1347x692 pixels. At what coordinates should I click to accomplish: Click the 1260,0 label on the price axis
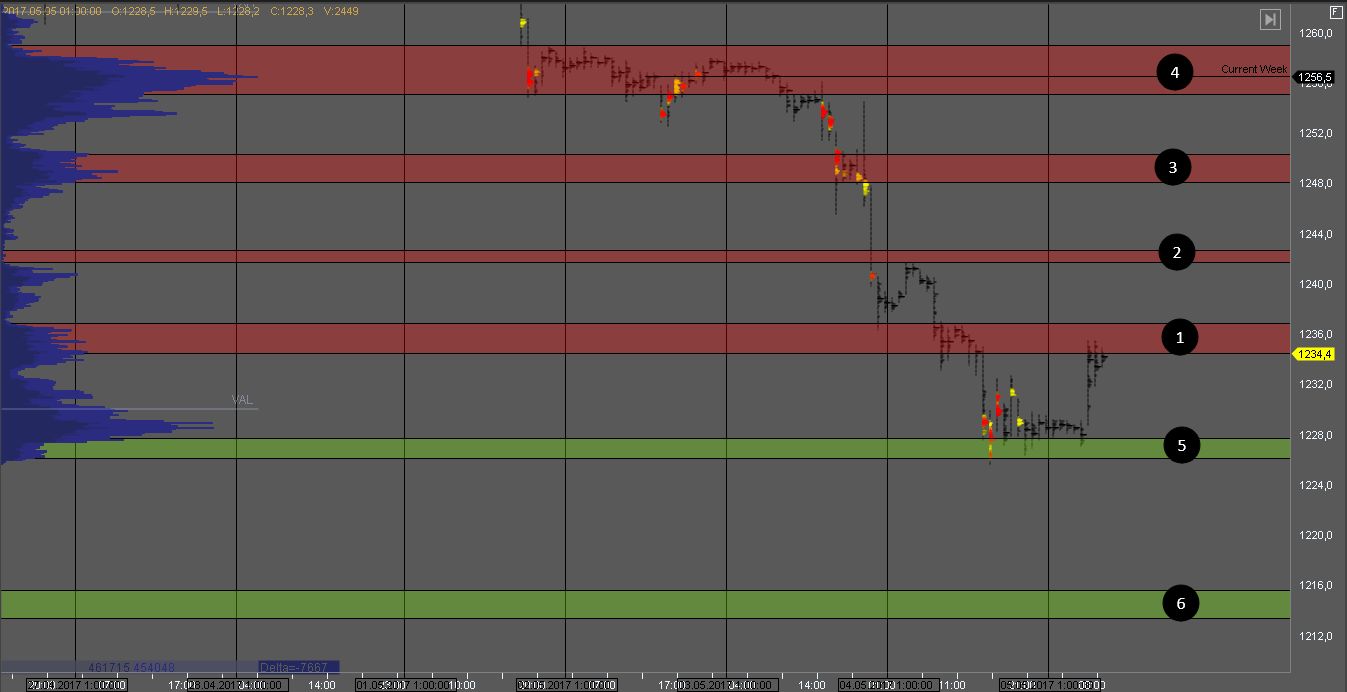[1314, 34]
